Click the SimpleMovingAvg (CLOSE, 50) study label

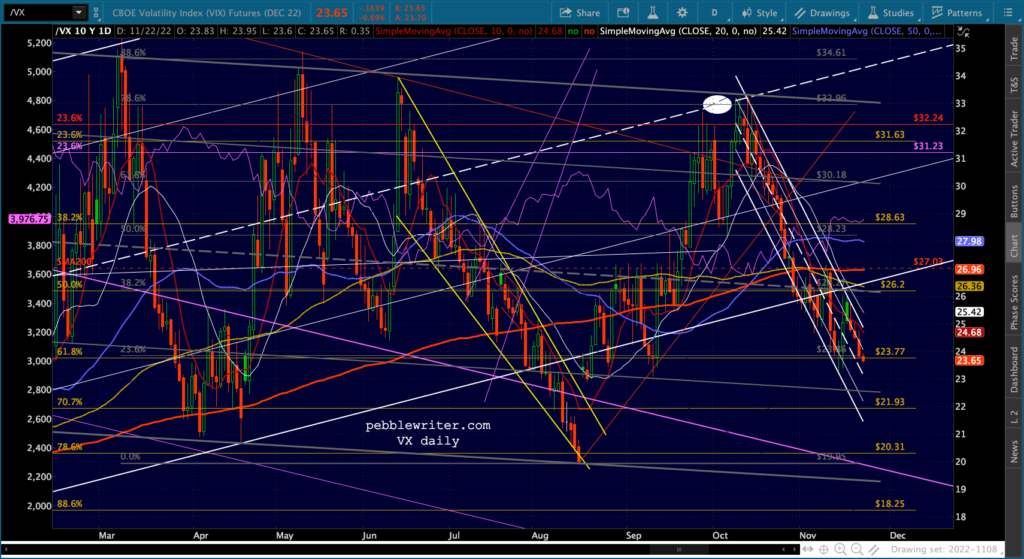click(x=866, y=31)
